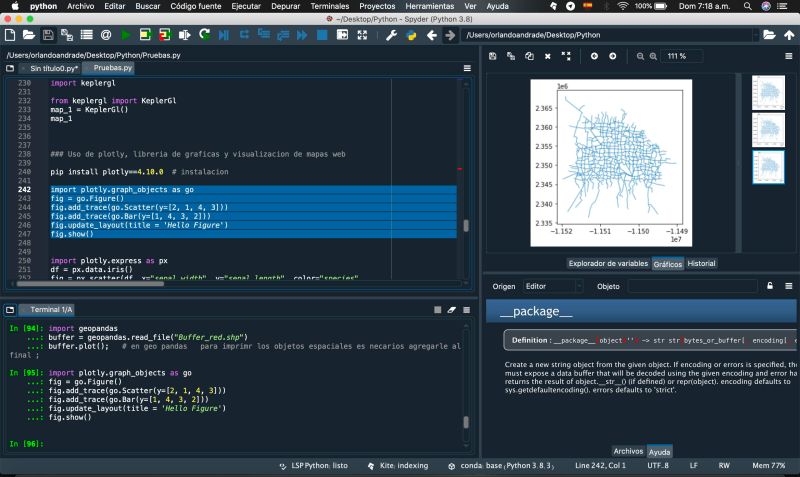Expand the Origen Editor combo box
800x477 pixels.
[x=553, y=286]
